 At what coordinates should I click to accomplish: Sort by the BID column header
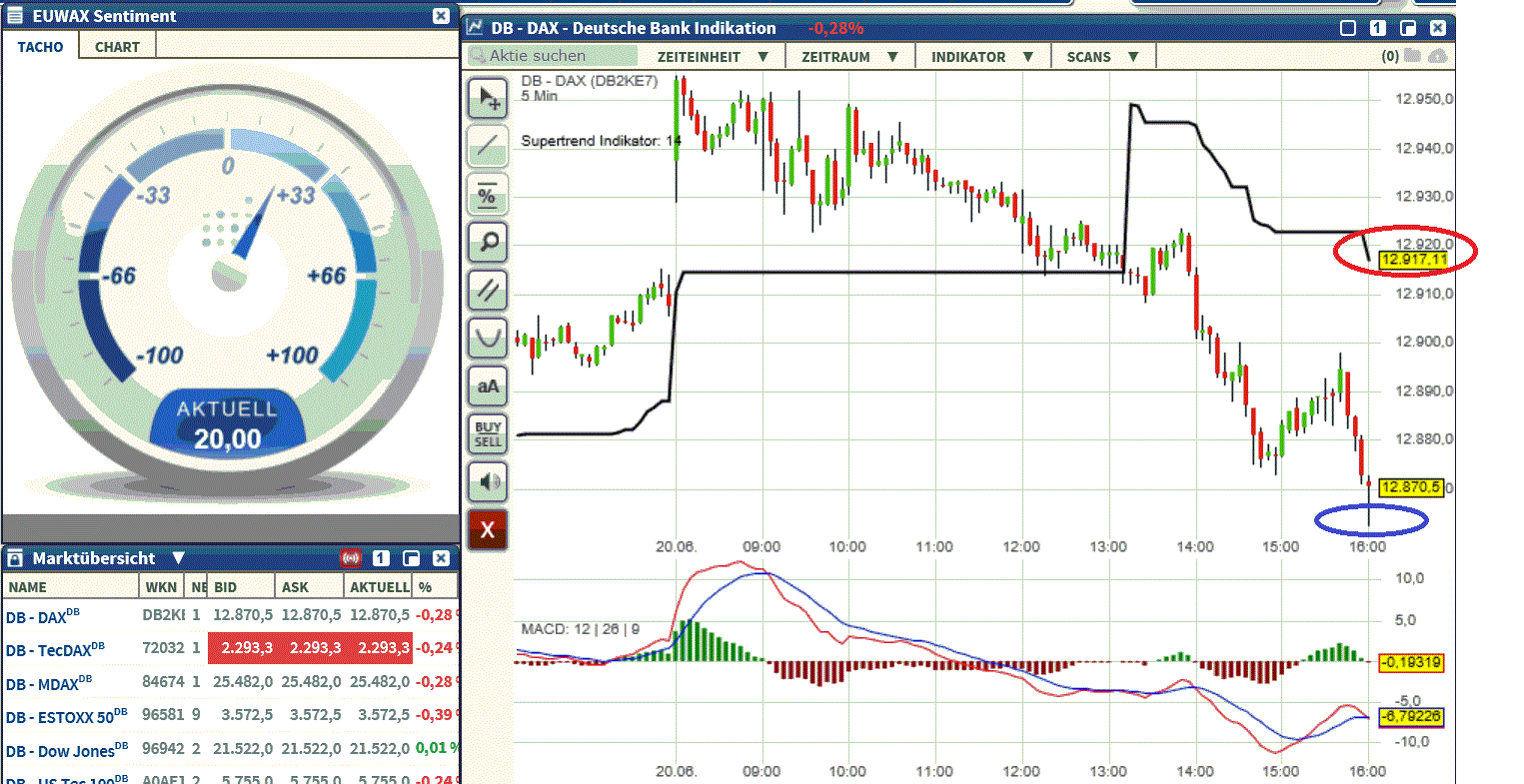(240, 587)
